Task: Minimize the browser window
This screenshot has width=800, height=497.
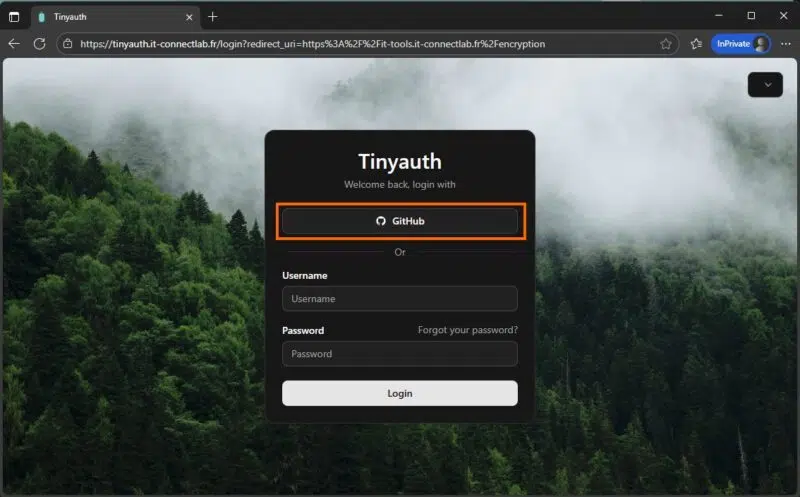Action: pyautogui.click(x=719, y=16)
